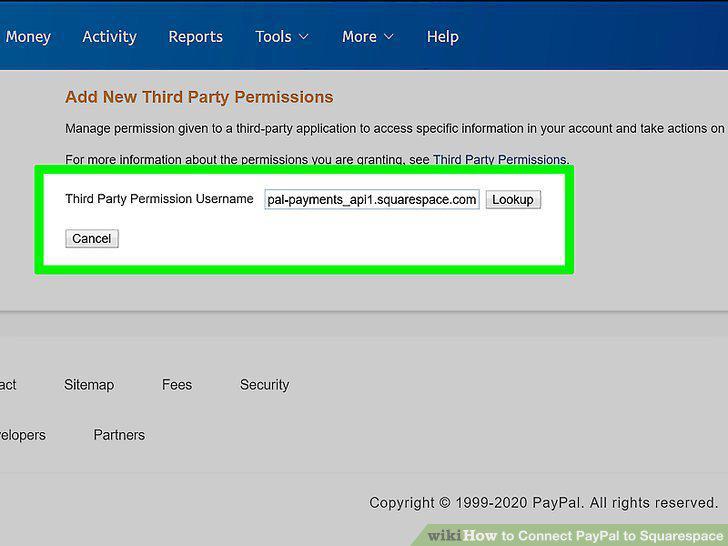
Task: Open the Sitemap footer link
Action: point(89,385)
